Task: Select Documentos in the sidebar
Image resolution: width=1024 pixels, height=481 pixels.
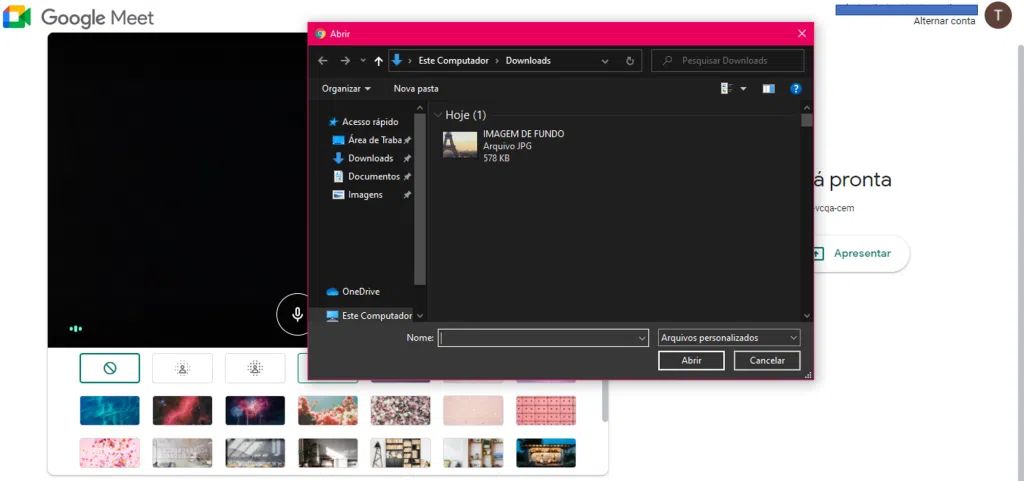Action: (x=373, y=177)
